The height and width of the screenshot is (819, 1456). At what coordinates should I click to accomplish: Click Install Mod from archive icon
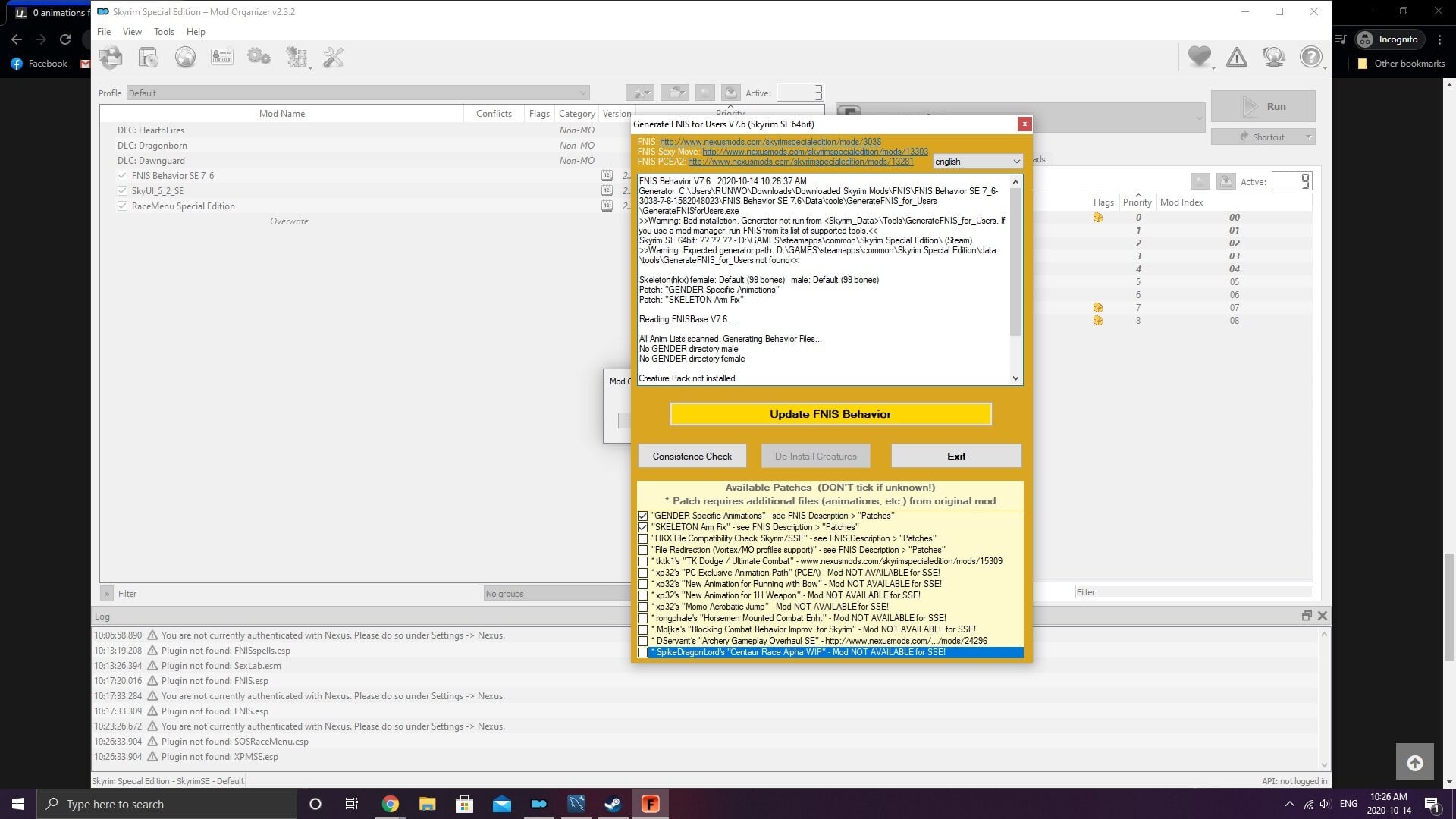click(148, 57)
